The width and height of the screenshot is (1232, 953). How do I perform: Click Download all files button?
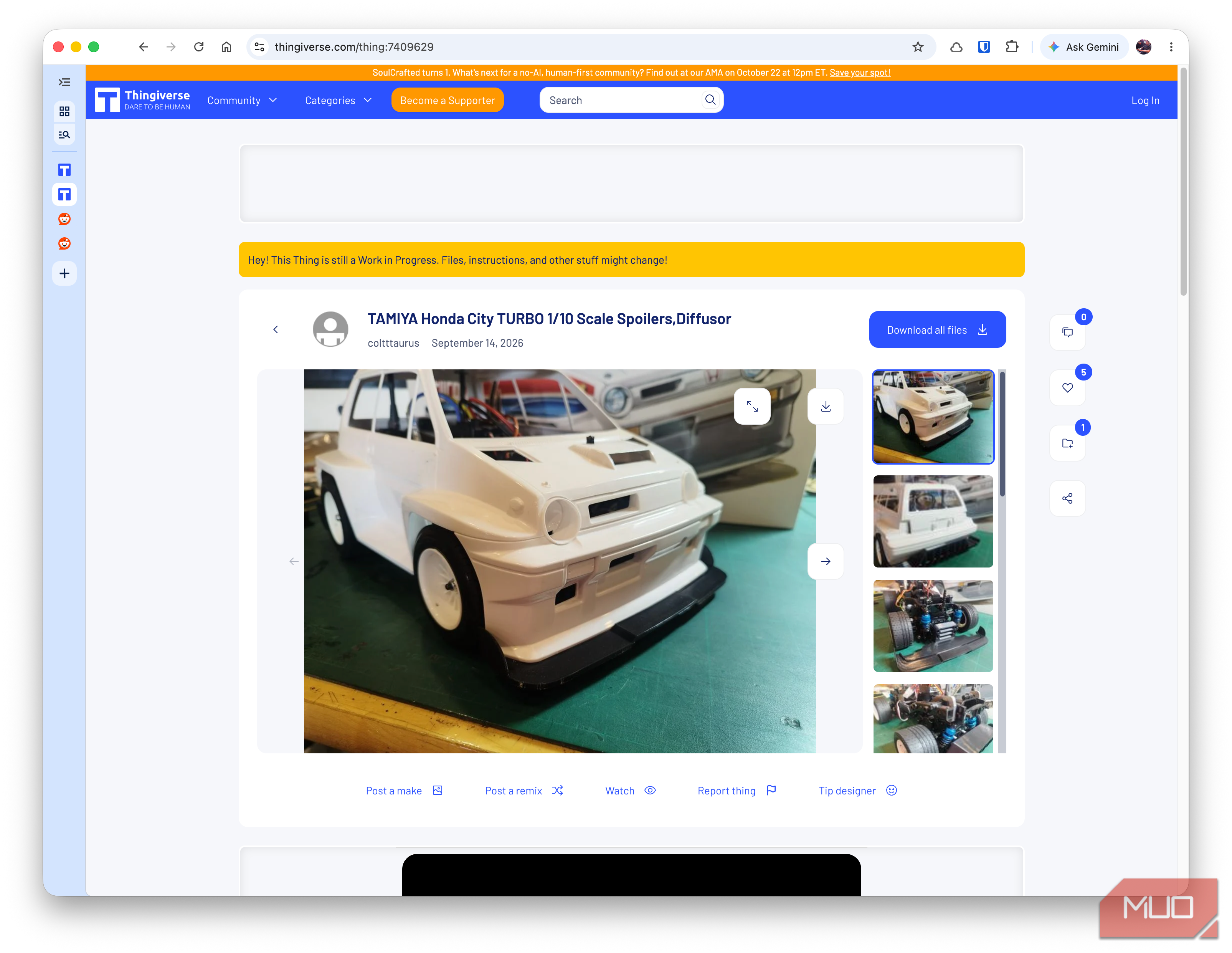point(937,330)
